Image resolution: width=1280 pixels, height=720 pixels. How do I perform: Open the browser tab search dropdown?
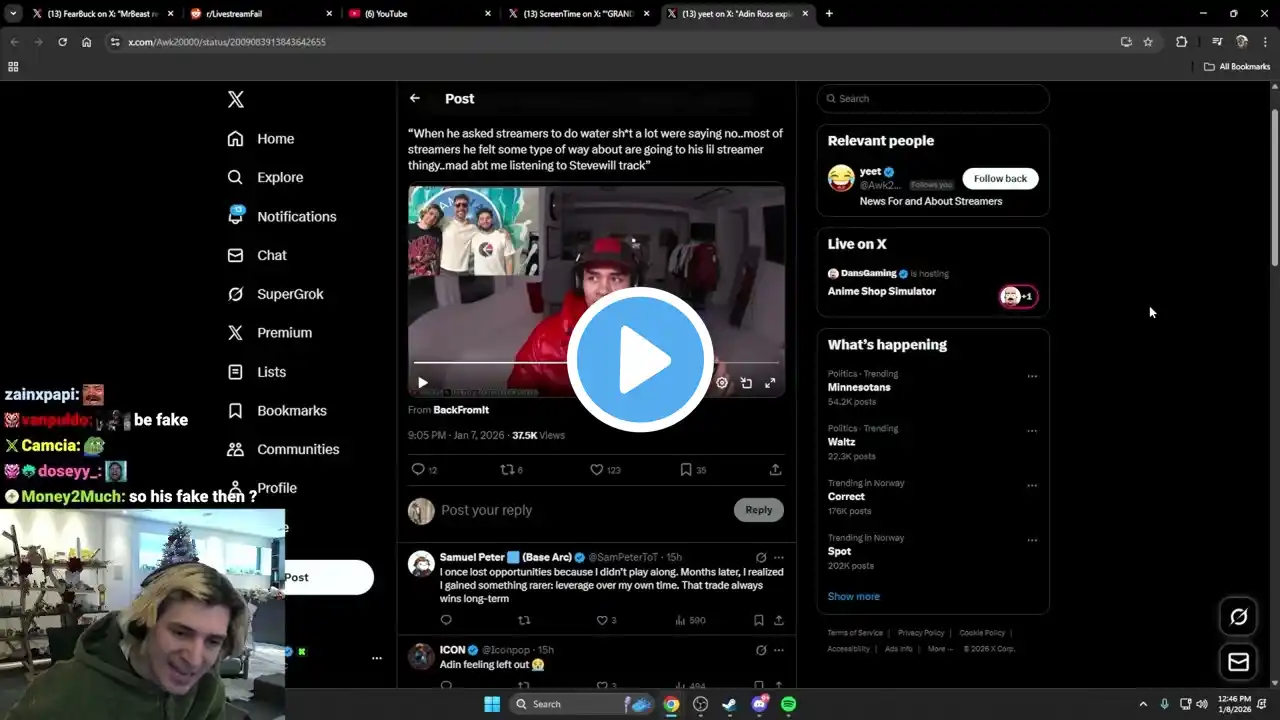(13, 14)
